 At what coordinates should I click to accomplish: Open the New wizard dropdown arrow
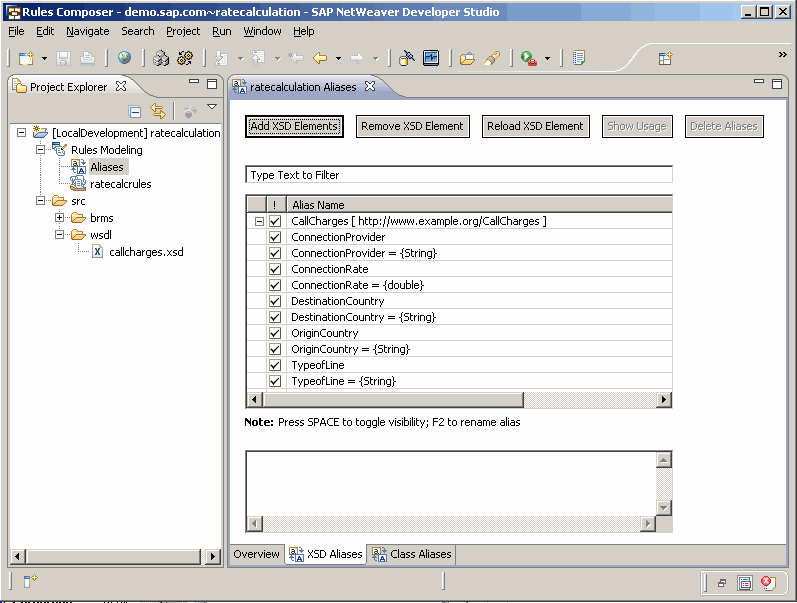pyautogui.click(x=44, y=58)
